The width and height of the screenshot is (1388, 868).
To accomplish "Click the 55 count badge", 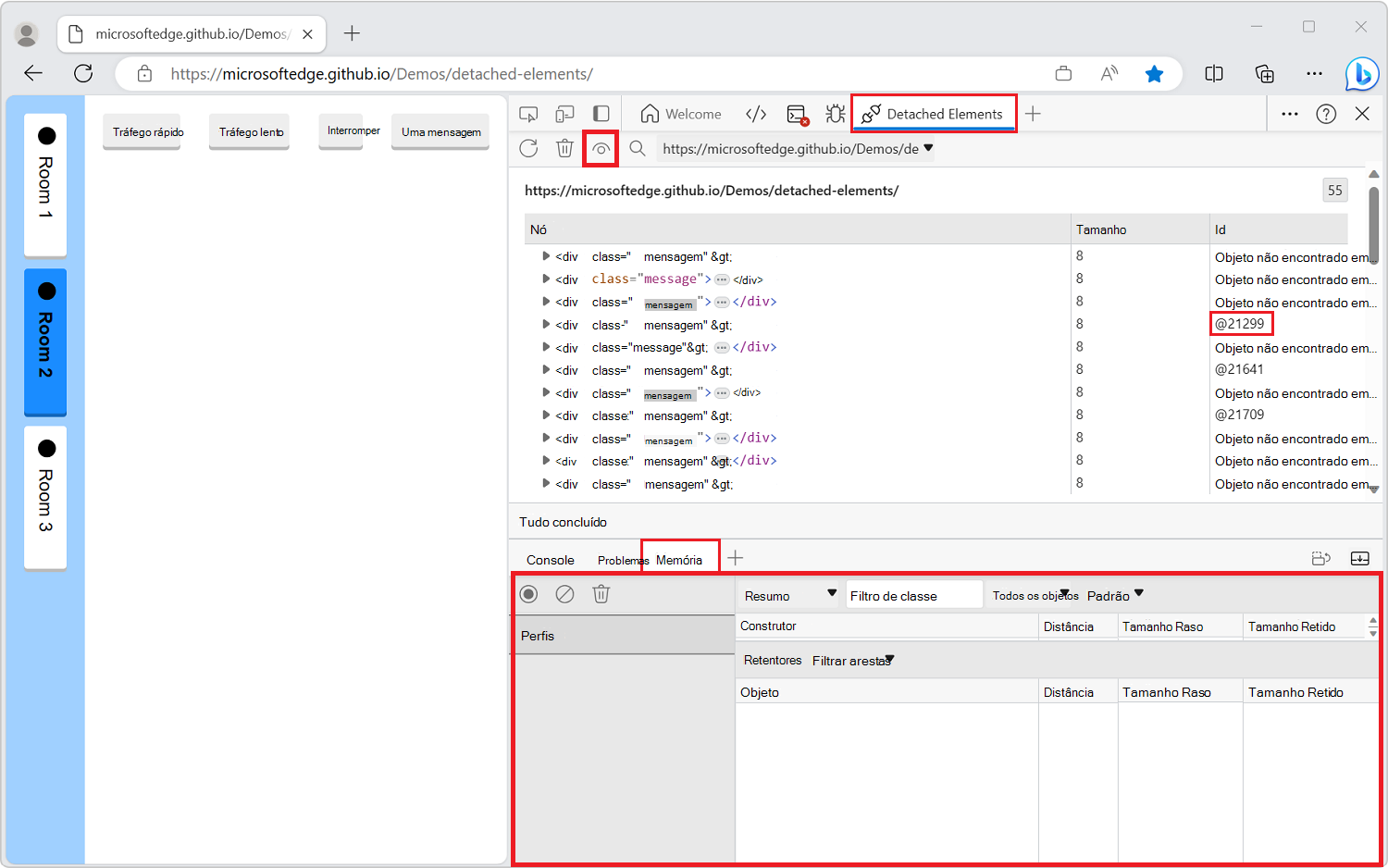I will coord(1334,190).
